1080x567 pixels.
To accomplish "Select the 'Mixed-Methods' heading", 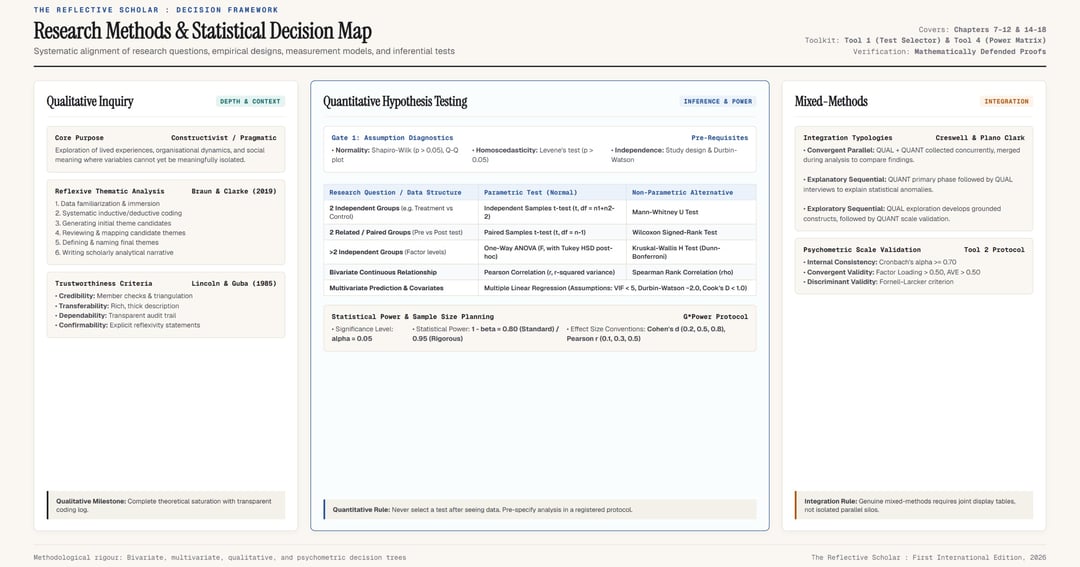I will tap(831, 101).
